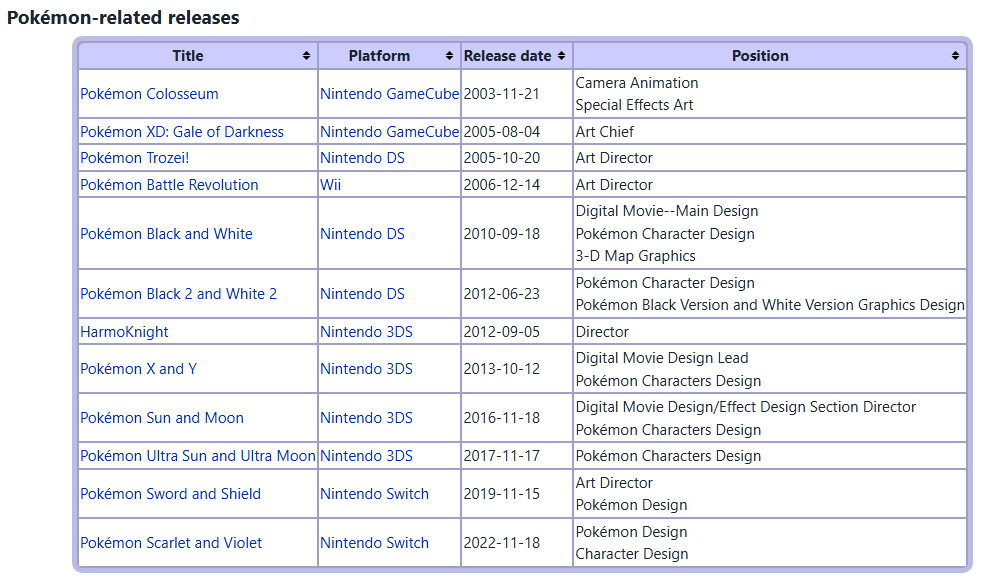The width and height of the screenshot is (993, 585).
Task: Open Pokémon Black and White link
Action: pos(167,234)
